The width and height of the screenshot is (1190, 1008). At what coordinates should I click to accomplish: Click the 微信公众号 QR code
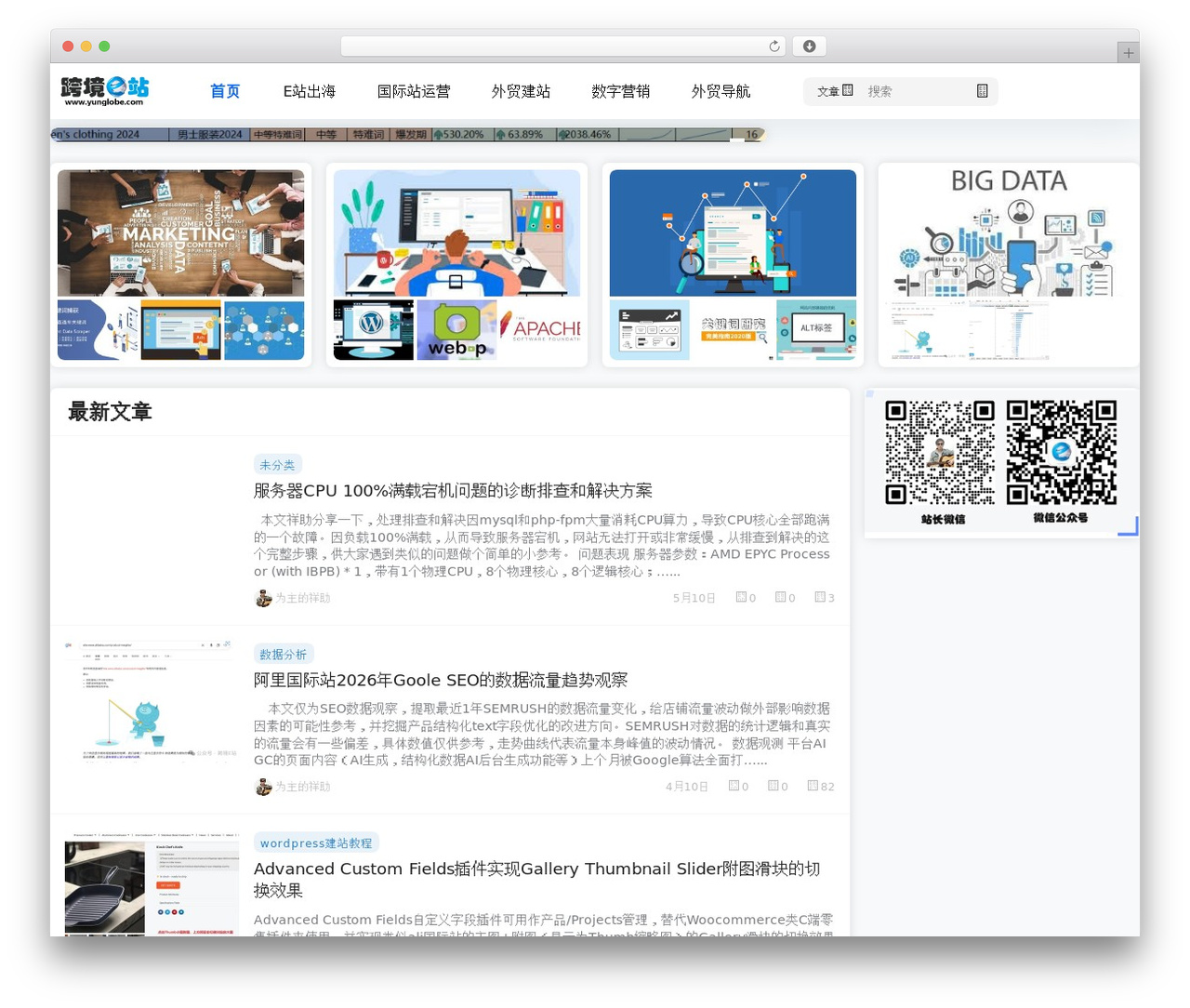click(1062, 454)
